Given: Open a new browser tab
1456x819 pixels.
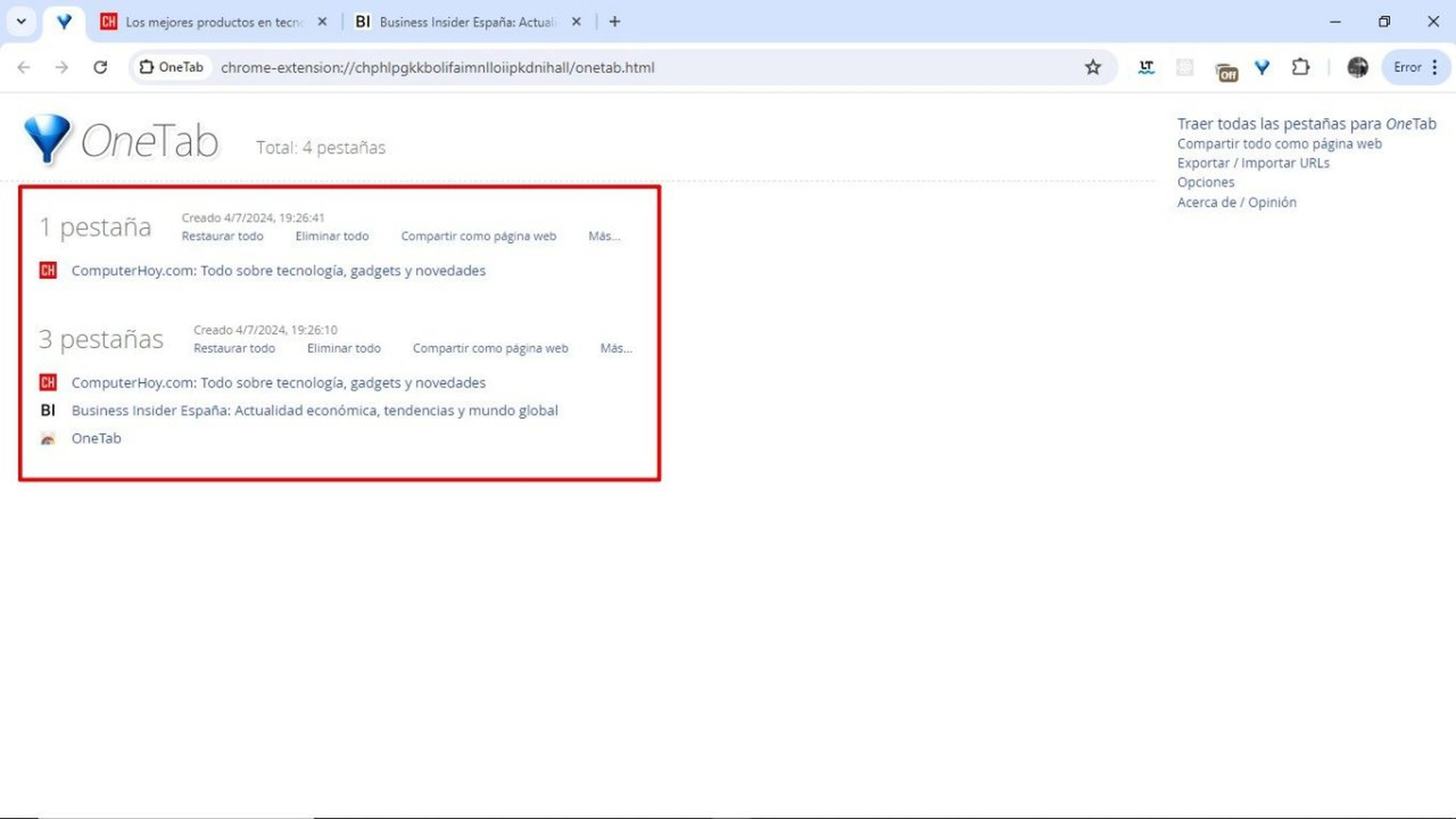Looking at the screenshot, I should 615,22.
